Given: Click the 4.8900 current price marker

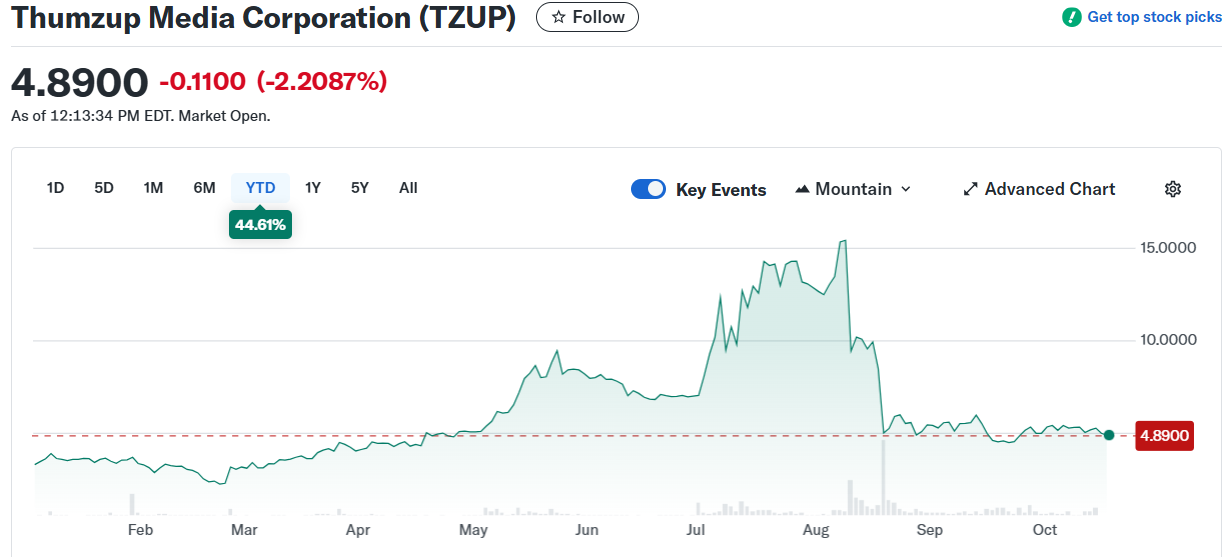Looking at the screenshot, I should pos(1164,436).
